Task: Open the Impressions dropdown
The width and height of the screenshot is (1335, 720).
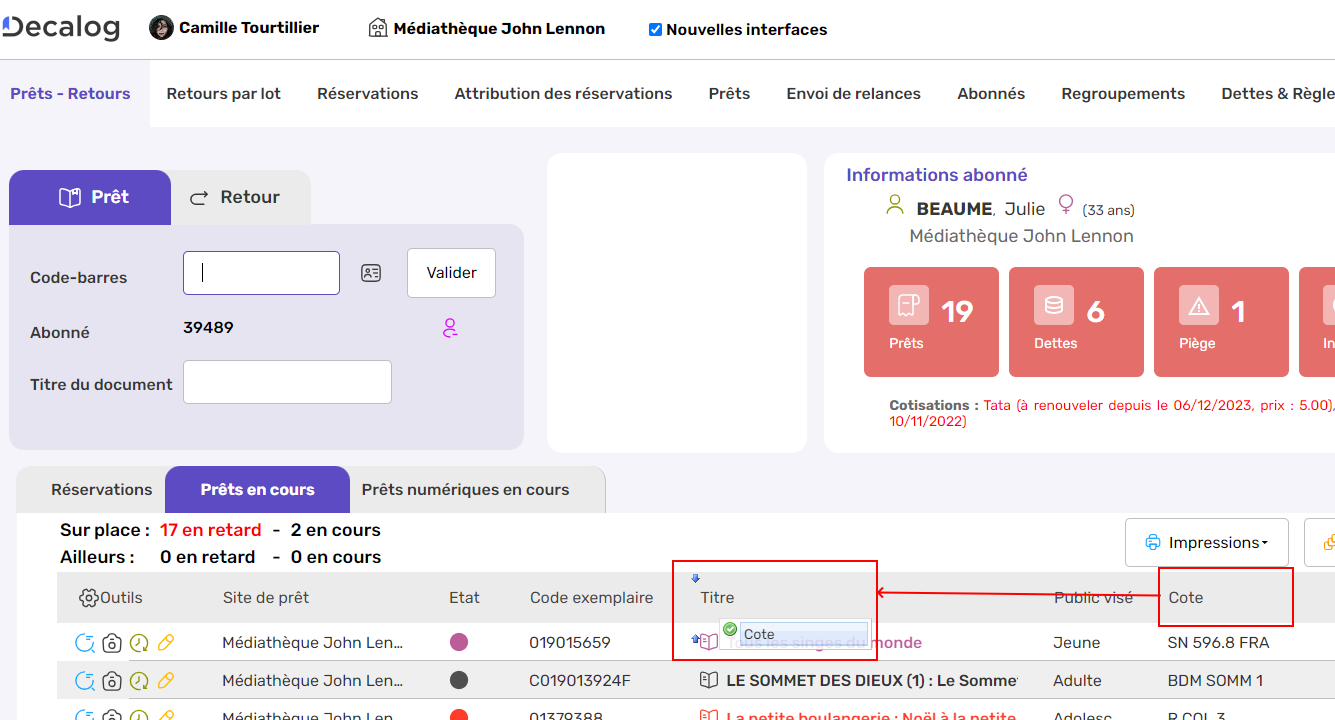Action: click(x=1206, y=542)
